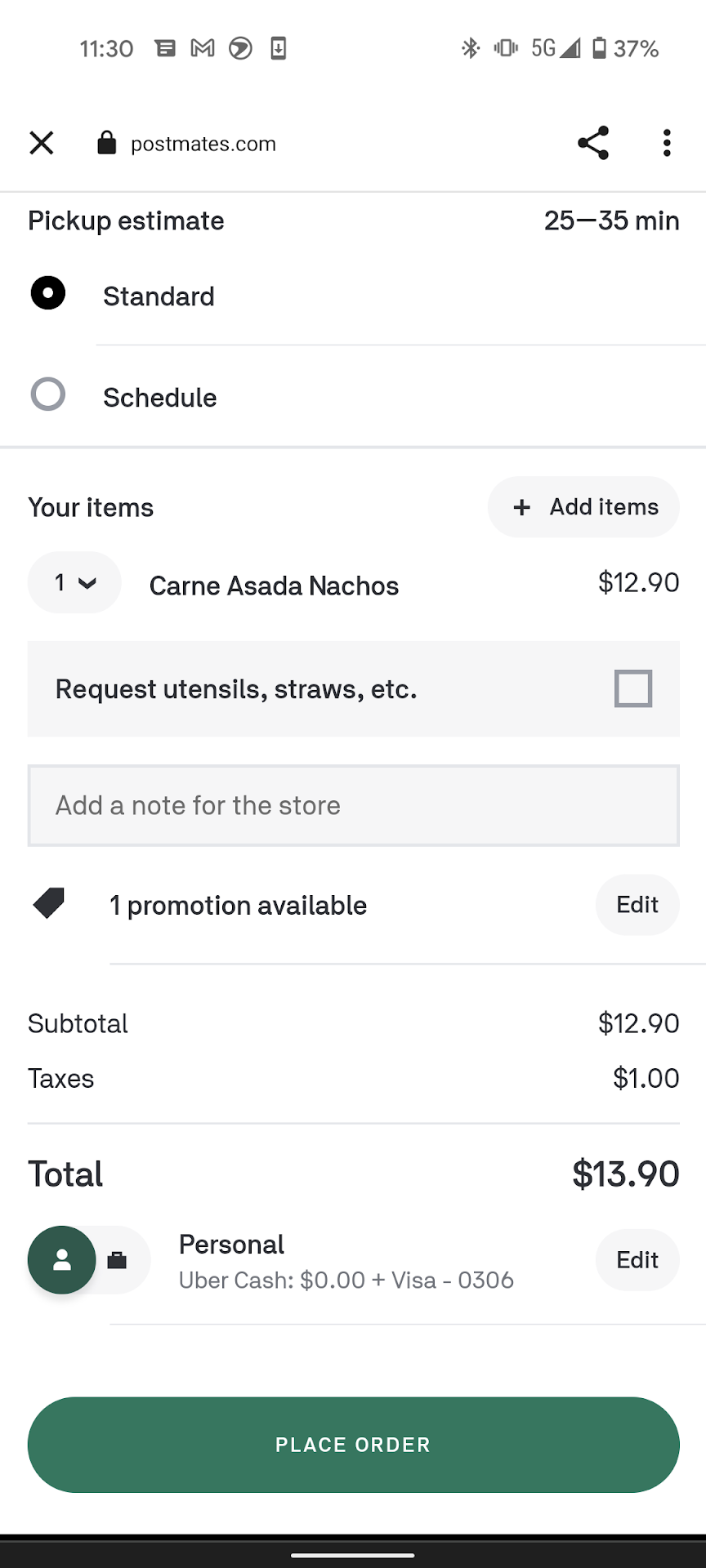Select the Standard pickup option
Screen dimensions: 706x1568
pyautogui.click(x=48, y=293)
